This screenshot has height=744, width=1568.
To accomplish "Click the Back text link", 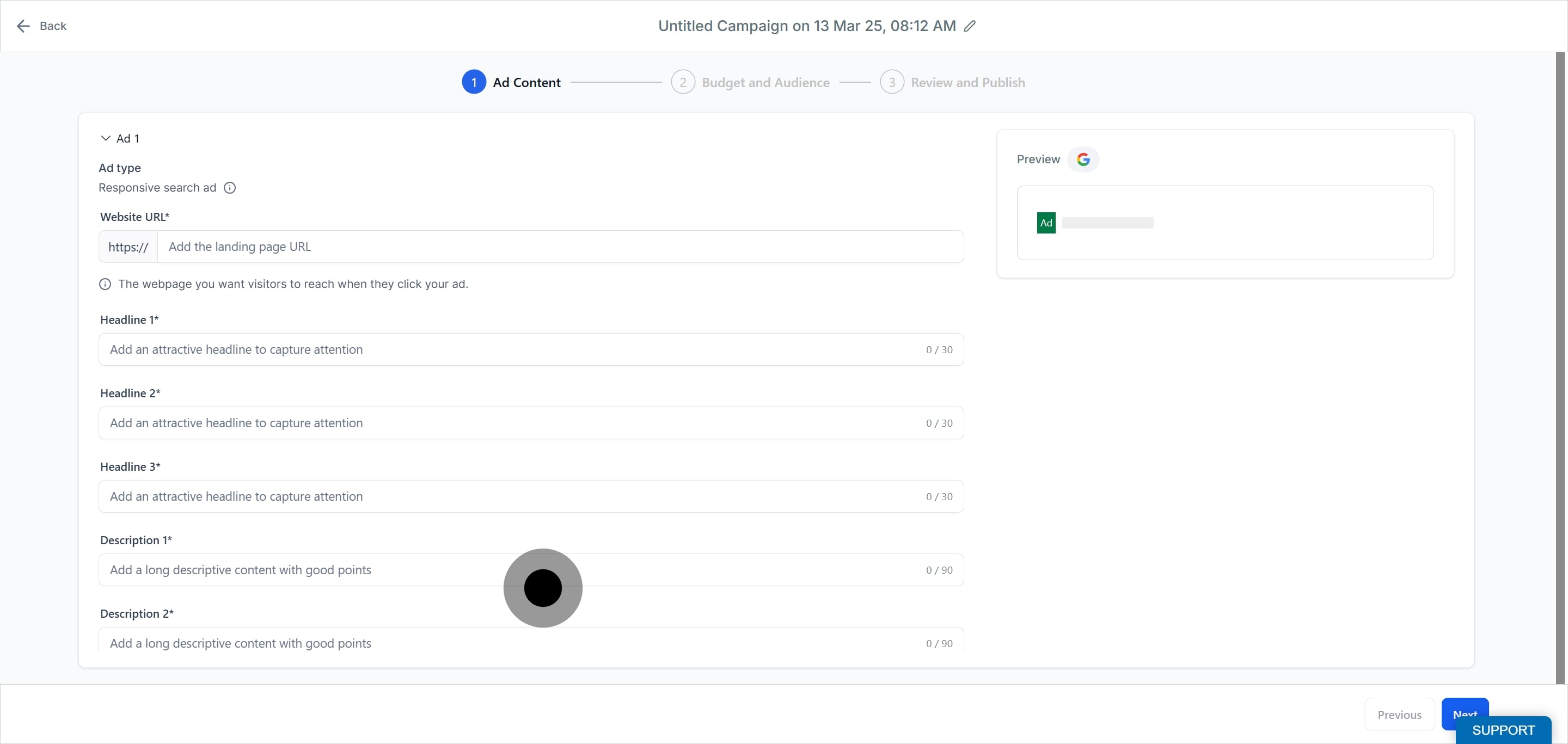I will coord(53,26).
